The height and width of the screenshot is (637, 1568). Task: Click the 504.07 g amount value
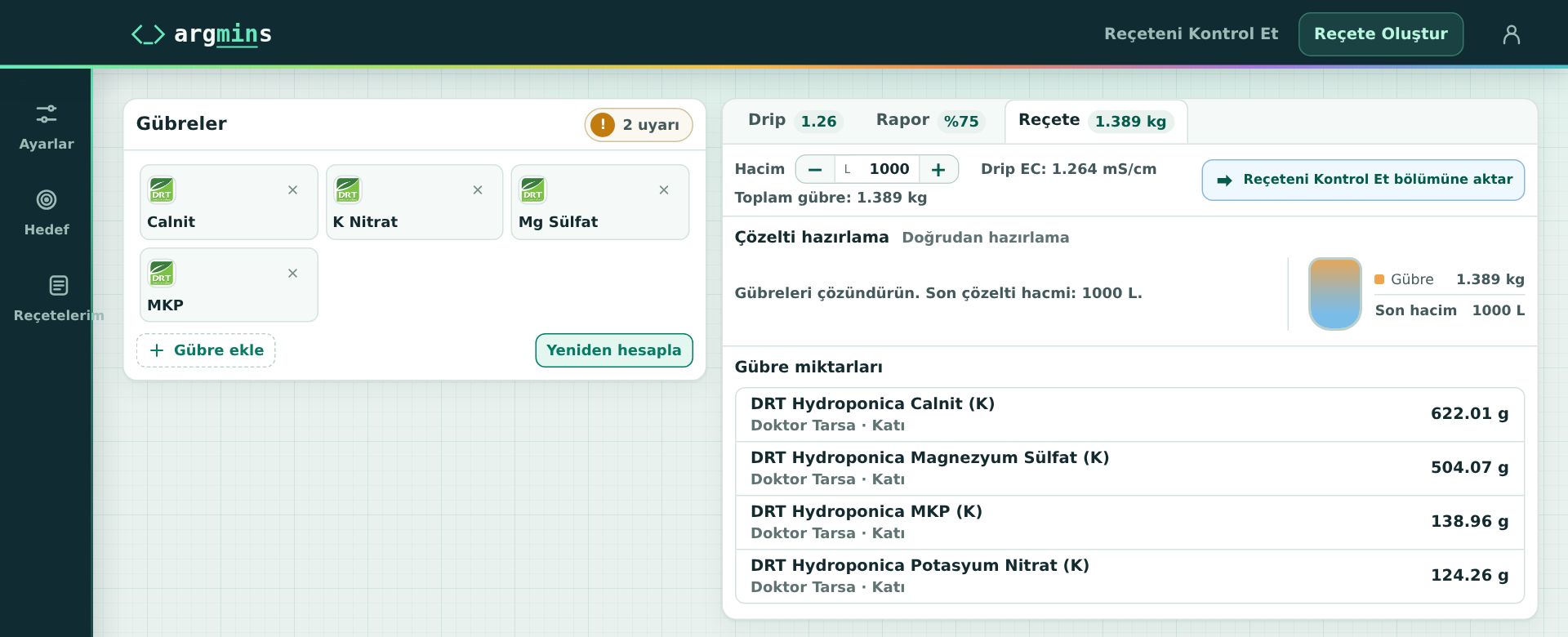(1469, 468)
